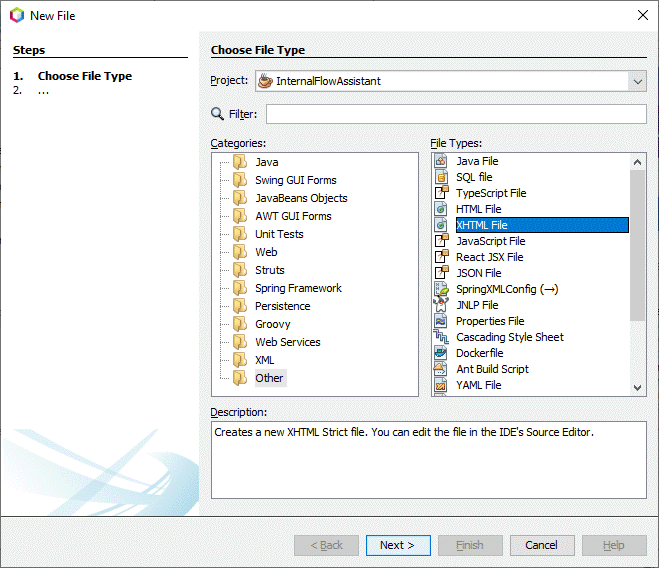Select the XML category
Viewport: 659px width, 568px height.
coord(265,360)
